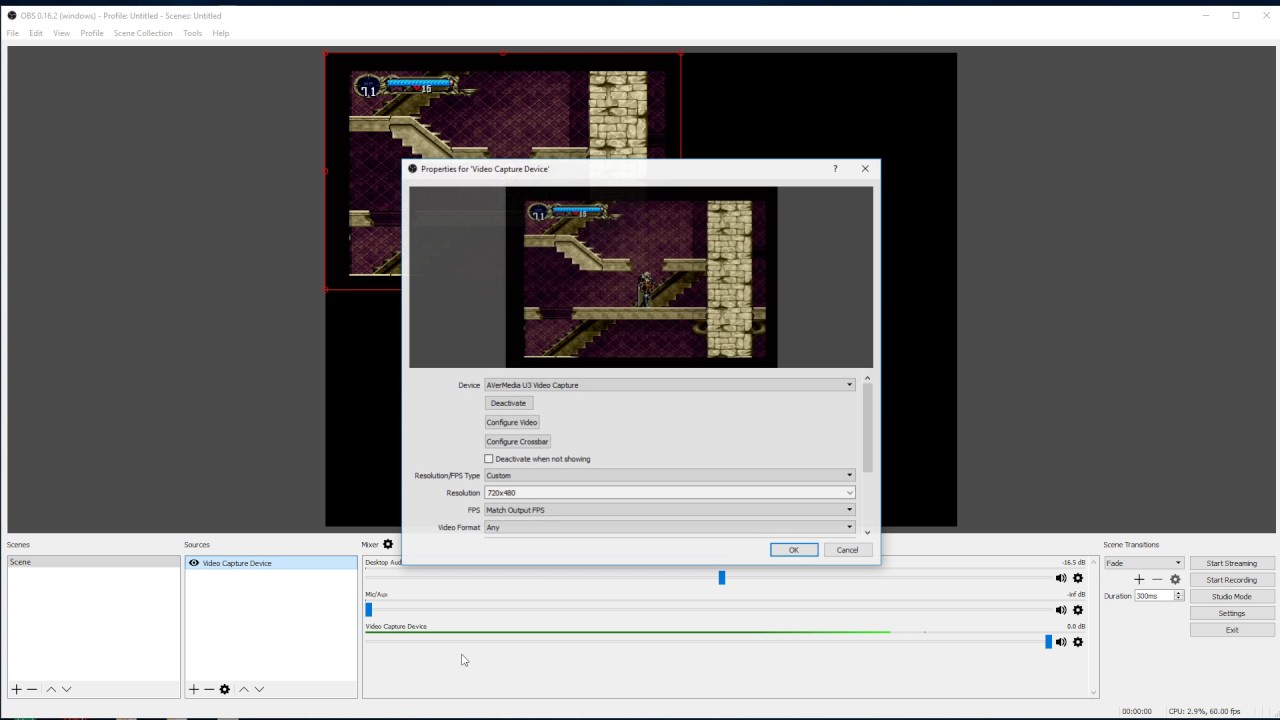
Task: Click Start Recording button
Action: pyautogui.click(x=1232, y=580)
